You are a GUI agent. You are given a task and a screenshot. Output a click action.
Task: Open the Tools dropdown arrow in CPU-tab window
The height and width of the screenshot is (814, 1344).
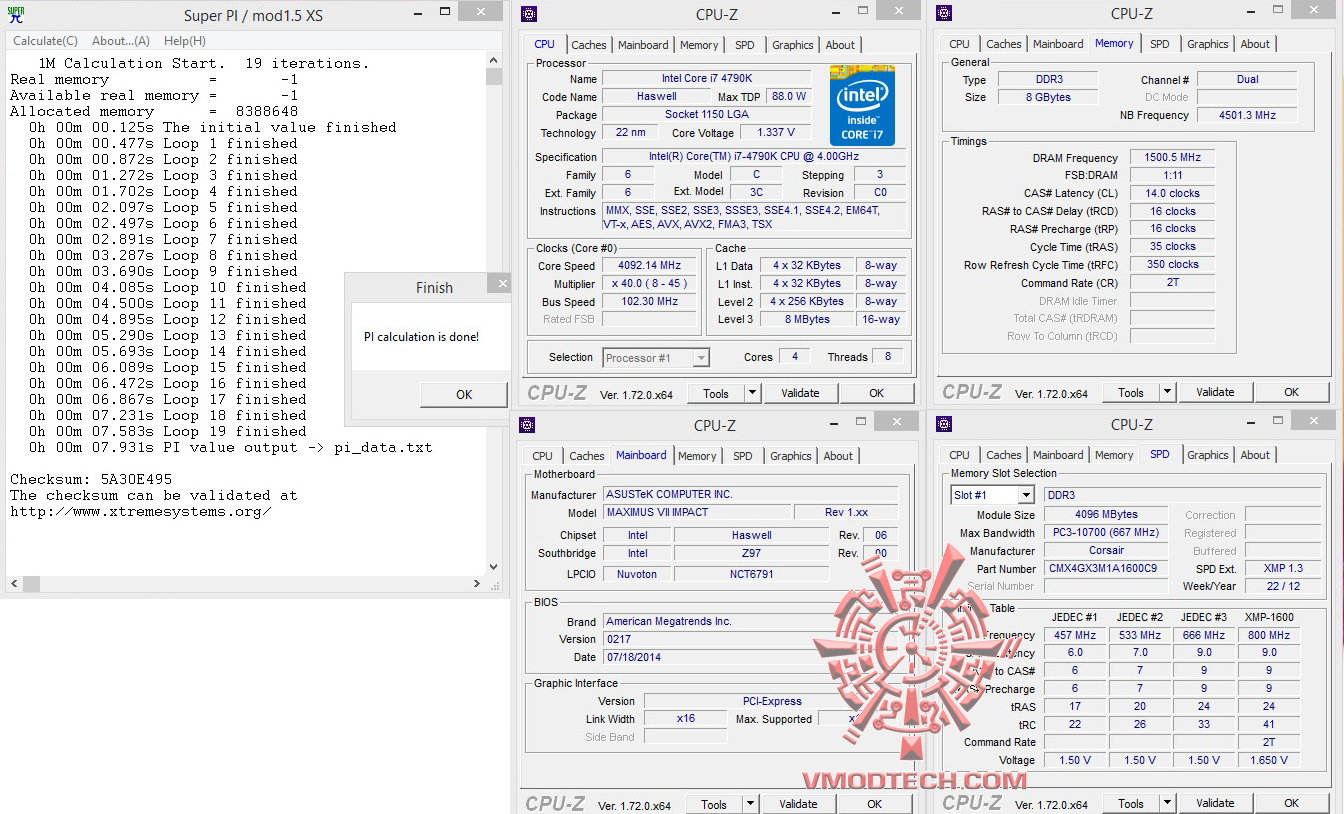click(x=753, y=393)
